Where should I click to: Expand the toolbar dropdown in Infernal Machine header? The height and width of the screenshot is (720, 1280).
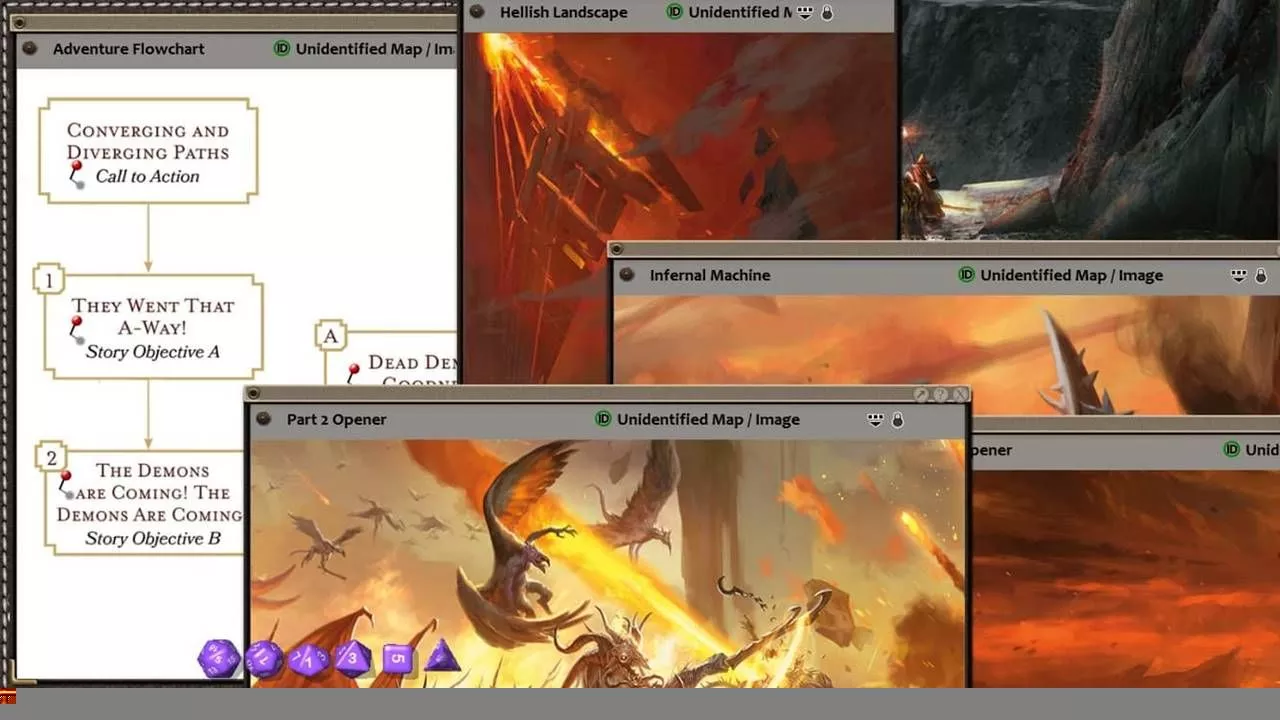(1238, 275)
